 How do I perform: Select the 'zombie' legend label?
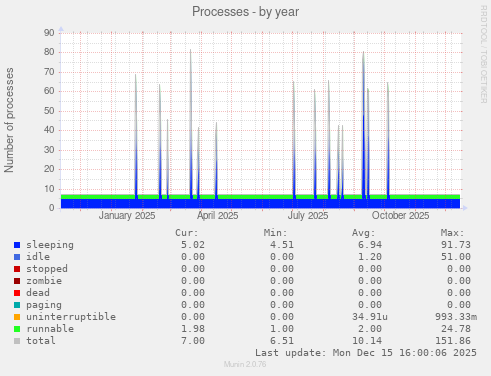44,281
